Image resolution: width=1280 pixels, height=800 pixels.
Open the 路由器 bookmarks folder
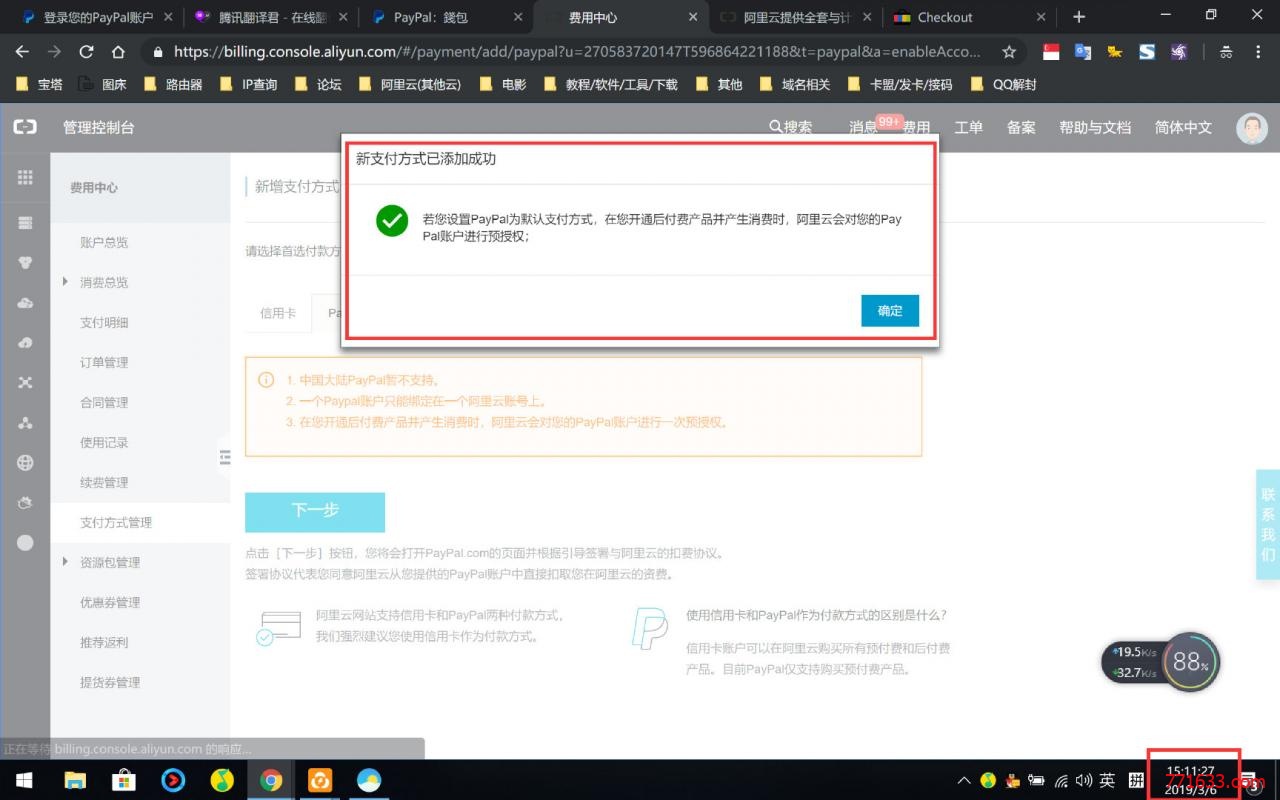(x=173, y=85)
